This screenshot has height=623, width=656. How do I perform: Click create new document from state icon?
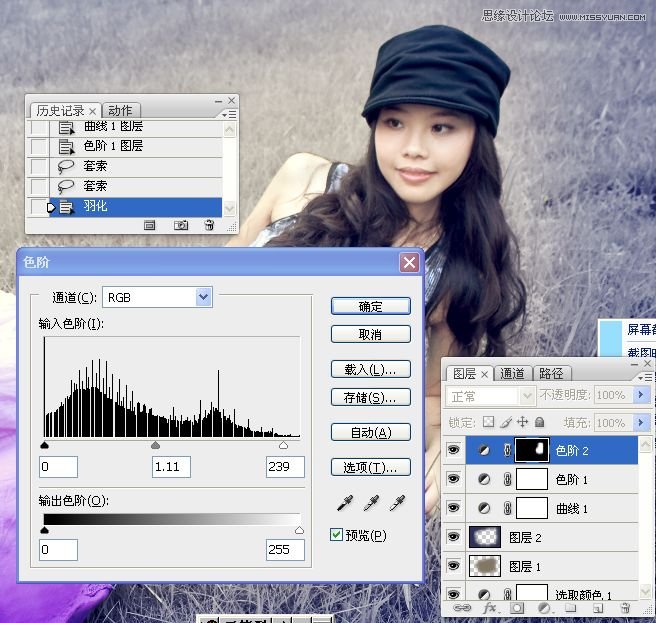pos(149,226)
